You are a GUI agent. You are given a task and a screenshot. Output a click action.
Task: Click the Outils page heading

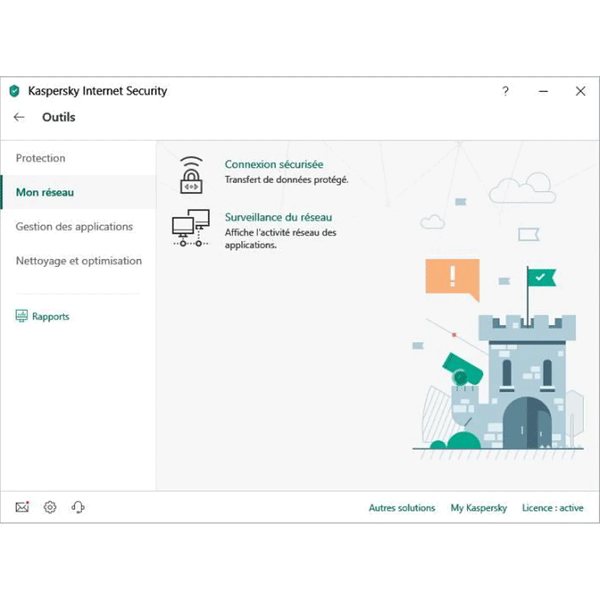point(59,117)
